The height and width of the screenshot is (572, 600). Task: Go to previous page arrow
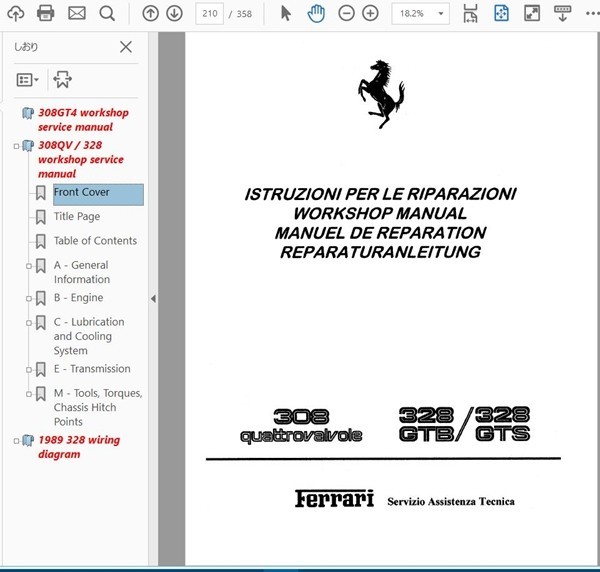150,14
